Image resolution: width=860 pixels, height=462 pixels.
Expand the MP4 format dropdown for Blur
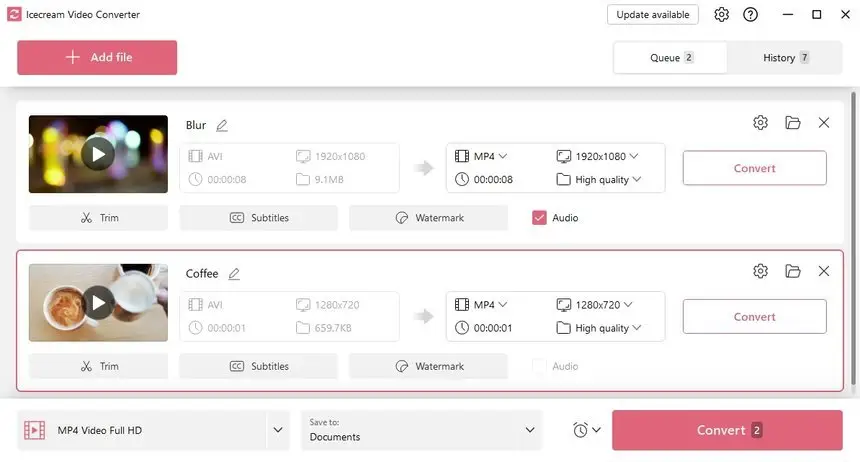[482, 156]
